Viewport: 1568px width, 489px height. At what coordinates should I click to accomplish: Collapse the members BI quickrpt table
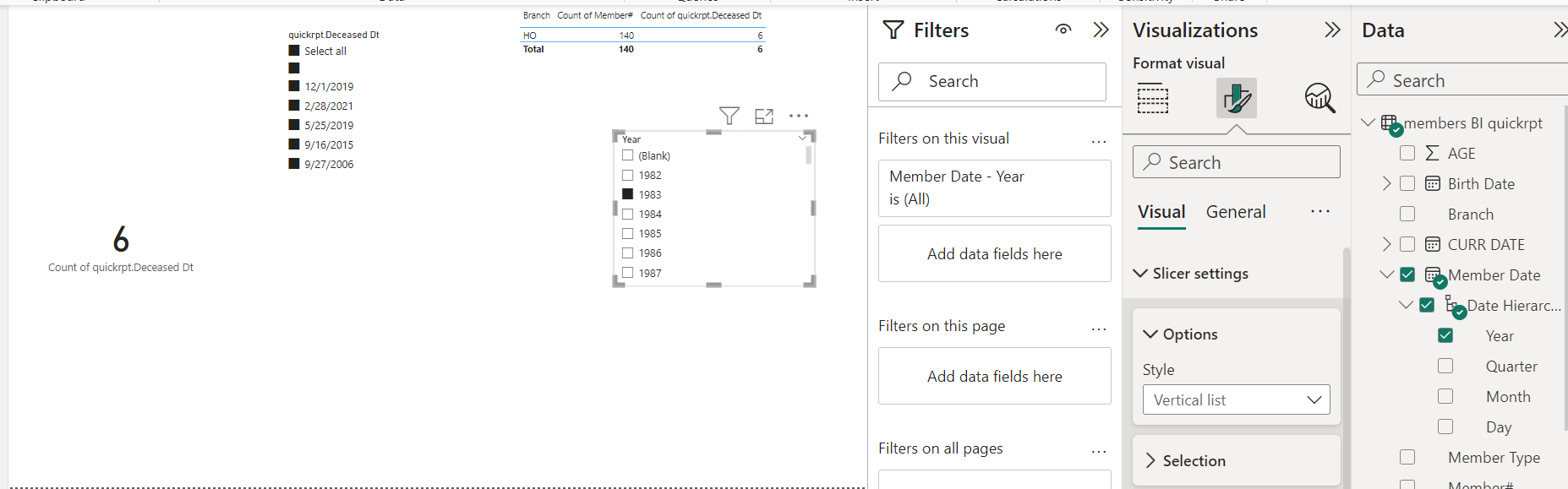click(x=1368, y=122)
